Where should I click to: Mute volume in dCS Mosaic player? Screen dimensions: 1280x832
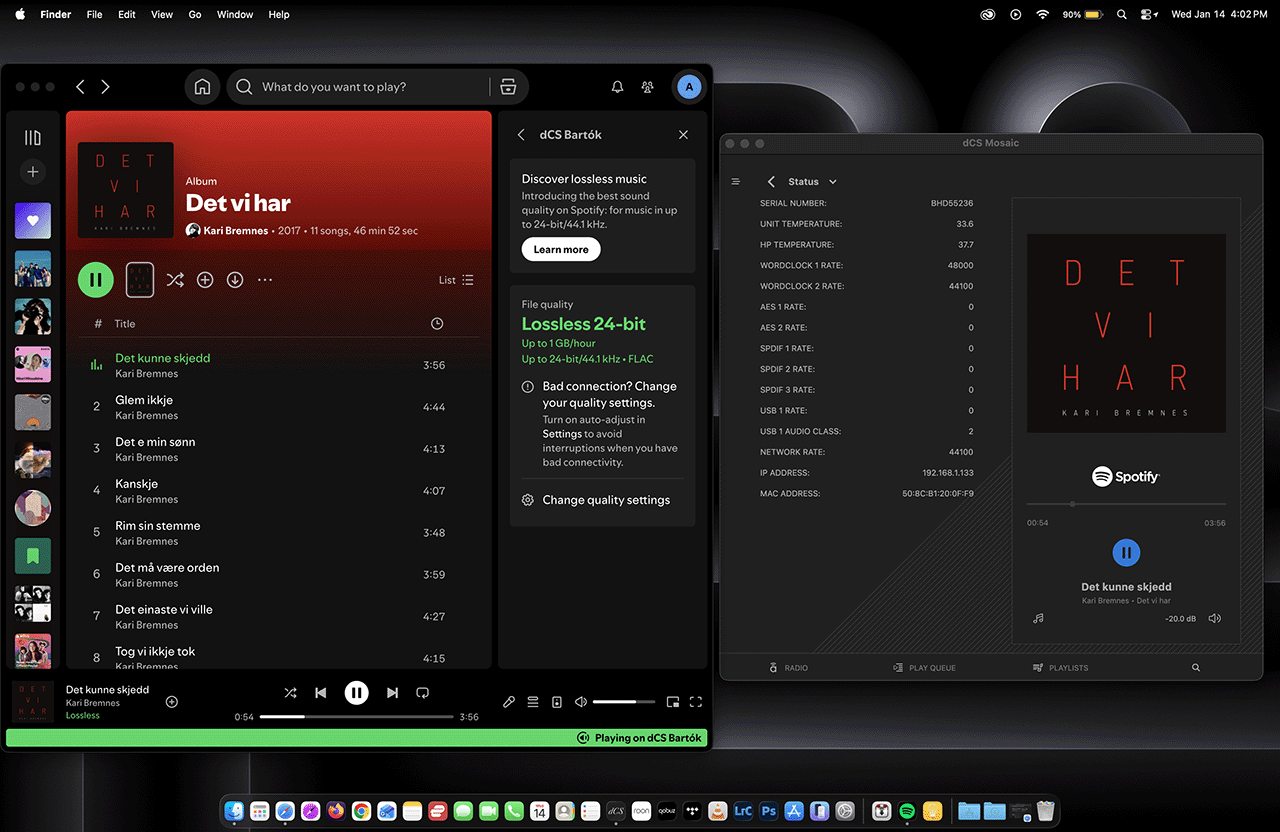click(x=1214, y=618)
